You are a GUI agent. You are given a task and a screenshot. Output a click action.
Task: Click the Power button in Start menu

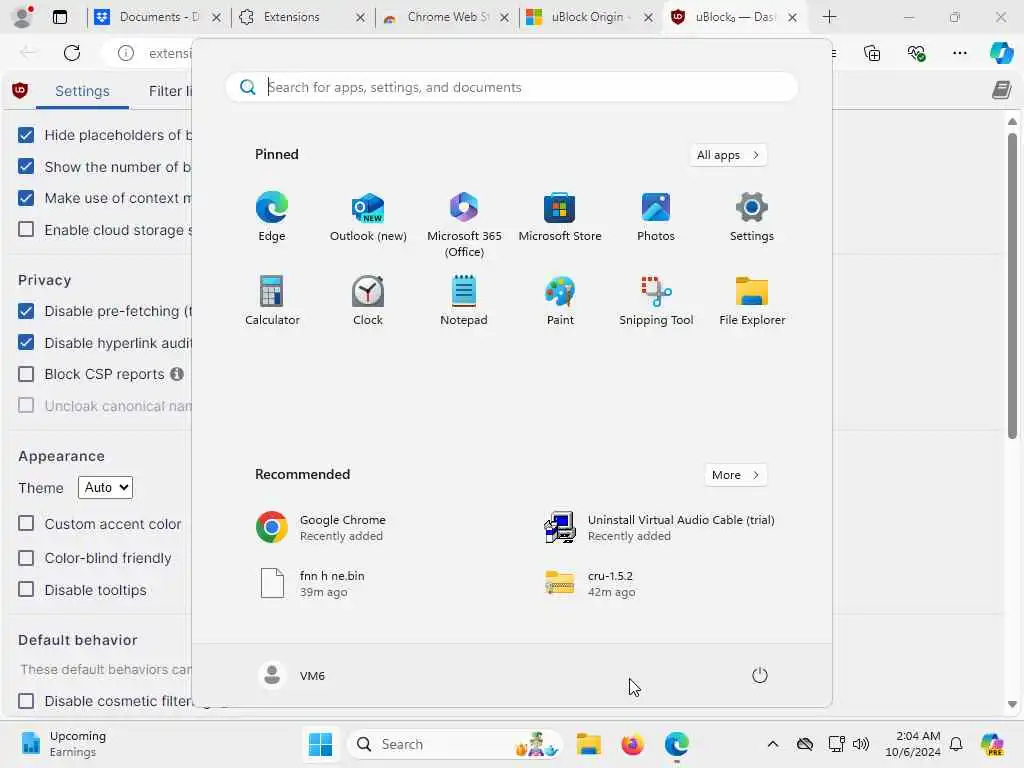click(x=760, y=675)
